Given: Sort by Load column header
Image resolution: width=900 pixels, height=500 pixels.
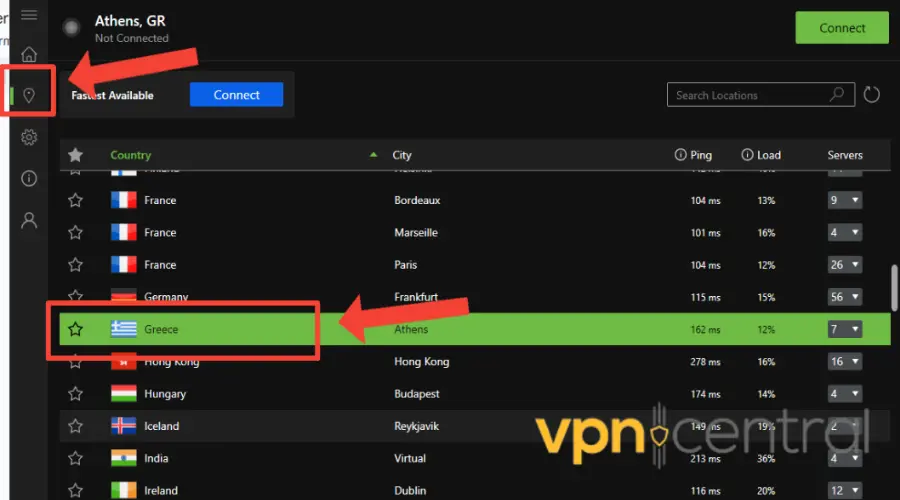Looking at the screenshot, I should pyautogui.click(x=769, y=155).
